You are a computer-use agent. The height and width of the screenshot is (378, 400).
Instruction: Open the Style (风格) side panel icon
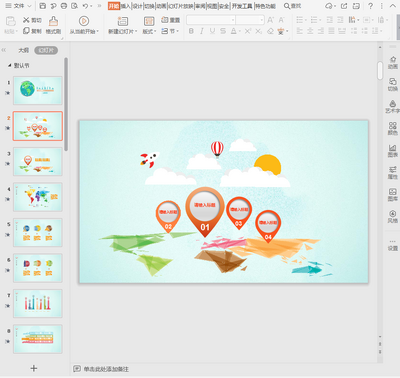click(x=393, y=216)
